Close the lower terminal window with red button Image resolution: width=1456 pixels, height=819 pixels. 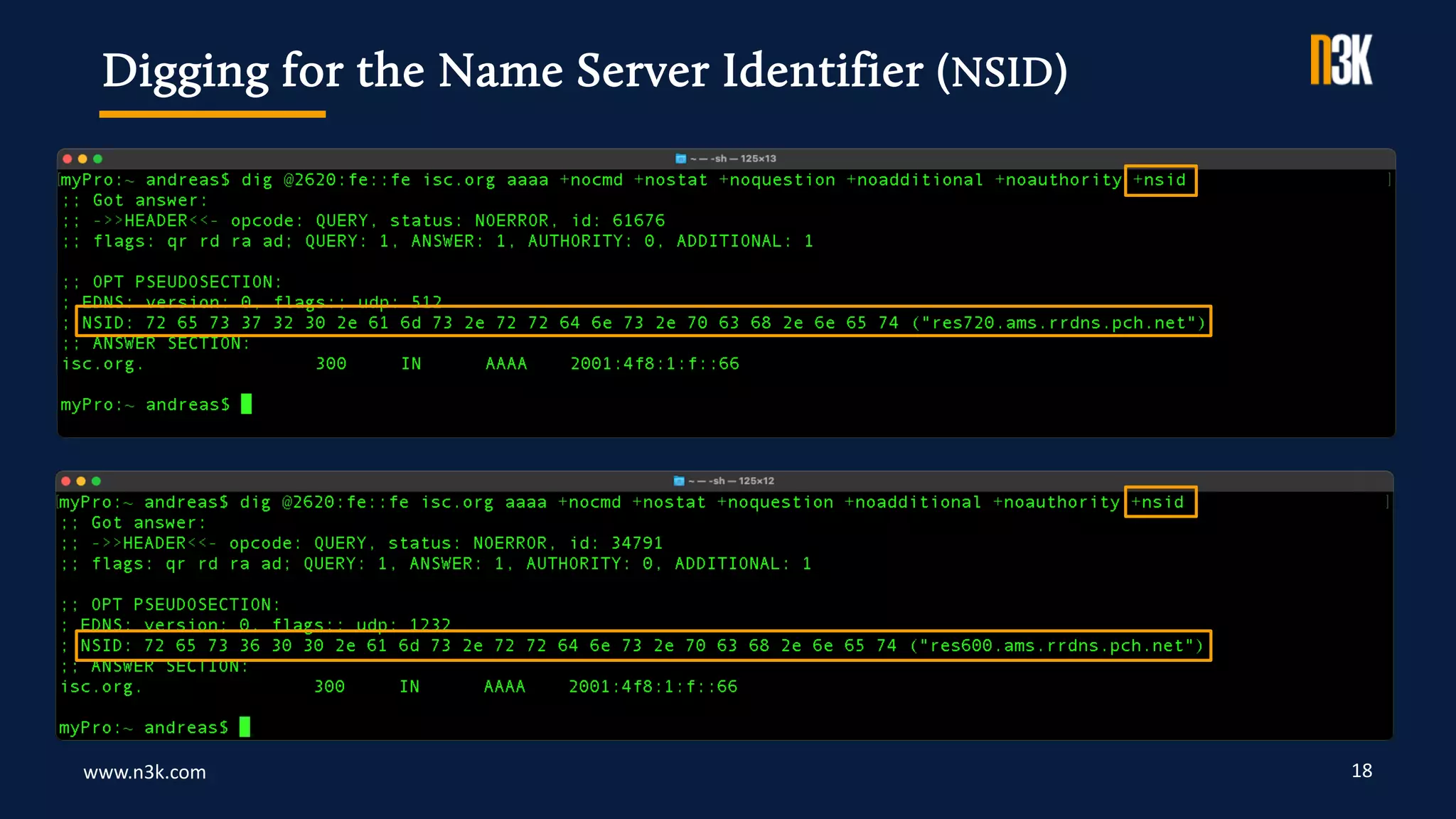pyautogui.click(x=66, y=481)
